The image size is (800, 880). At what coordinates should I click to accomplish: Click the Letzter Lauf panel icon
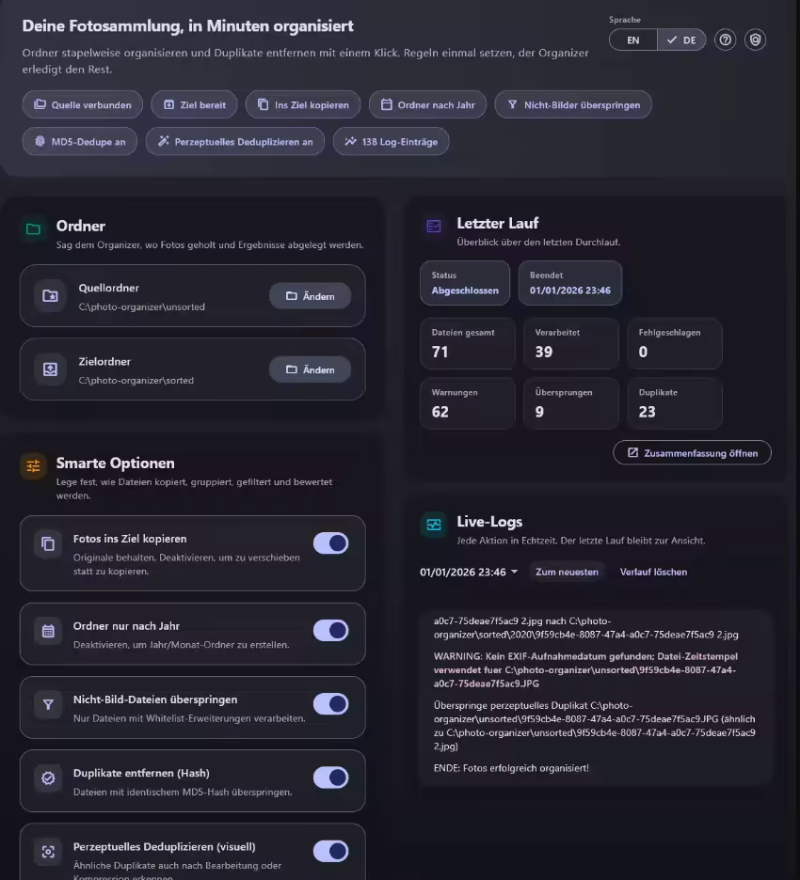pos(434,227)
